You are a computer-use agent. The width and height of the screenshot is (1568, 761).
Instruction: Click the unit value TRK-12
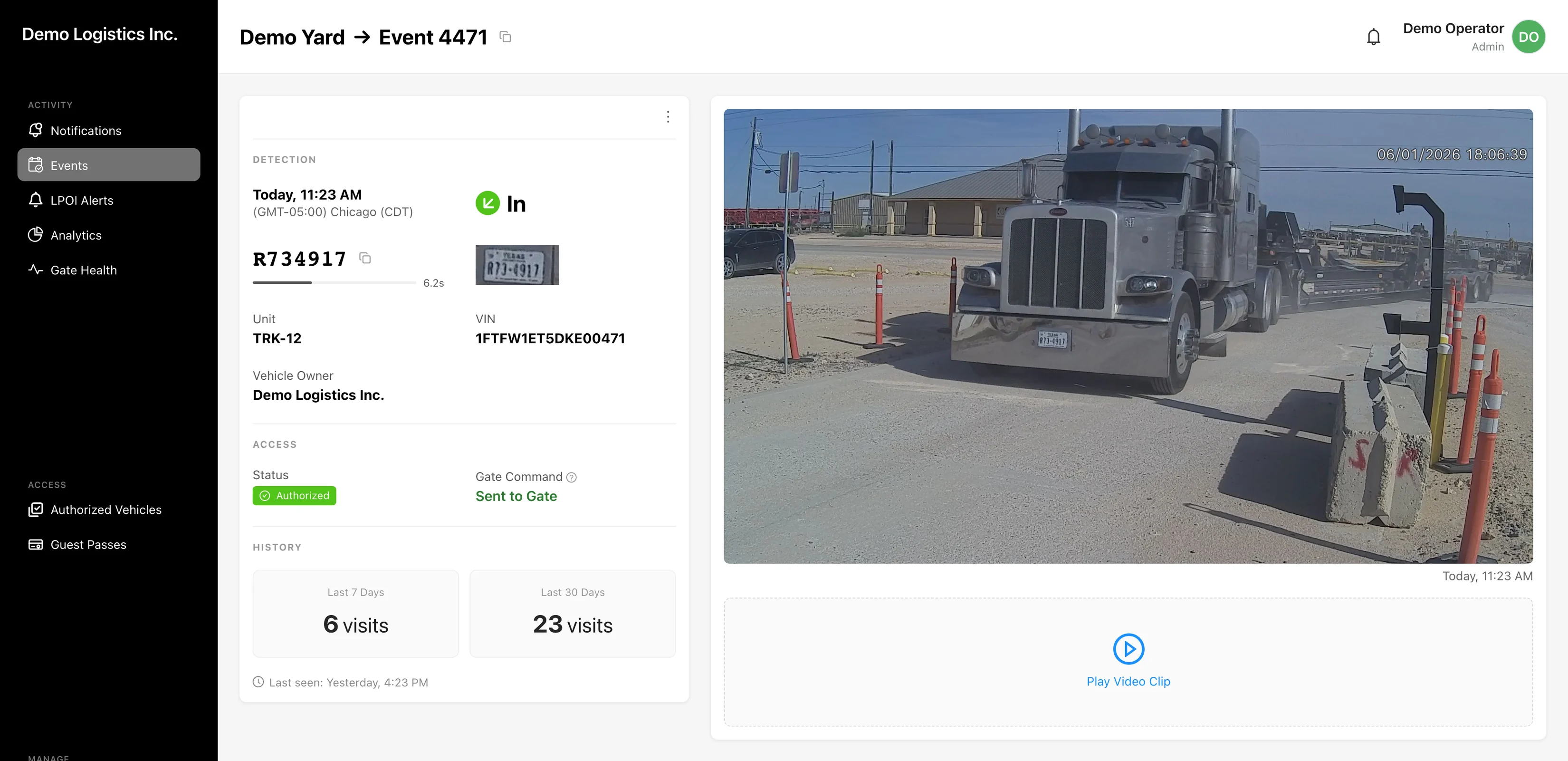point(277,338)
